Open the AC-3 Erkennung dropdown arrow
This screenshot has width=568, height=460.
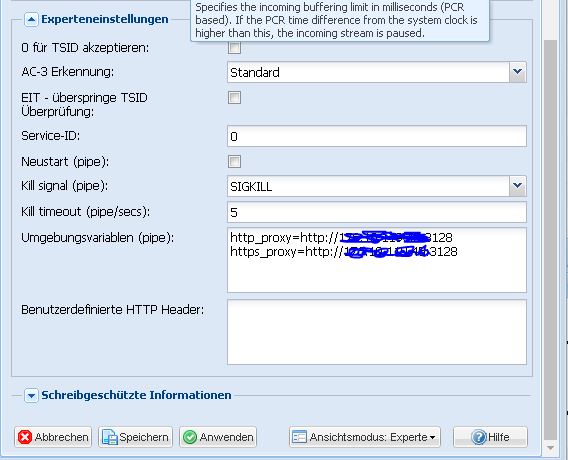pos(517,72)
